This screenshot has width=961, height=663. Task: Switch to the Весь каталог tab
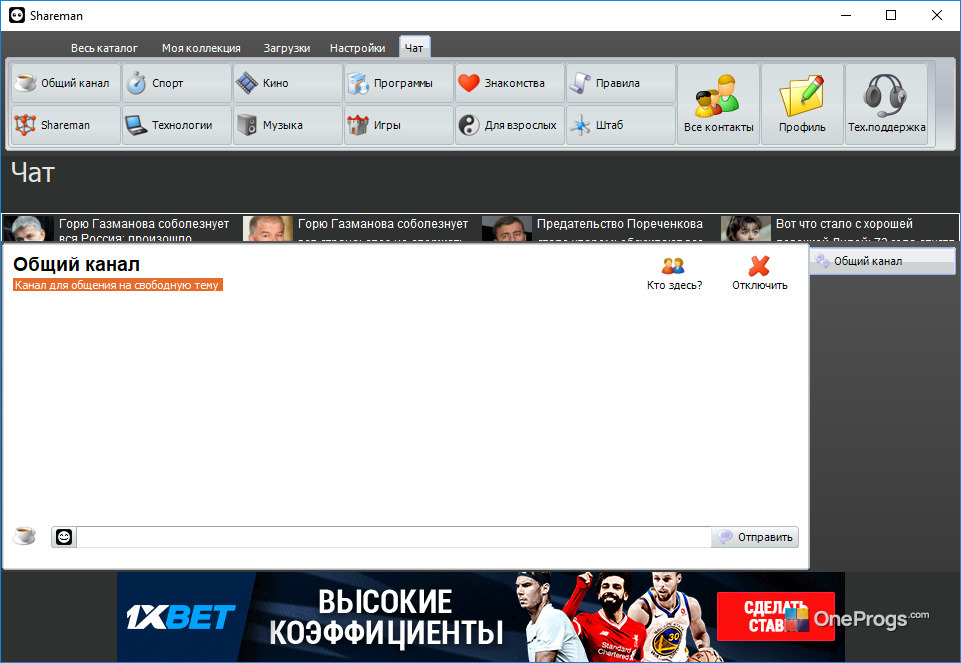(104, 48)
